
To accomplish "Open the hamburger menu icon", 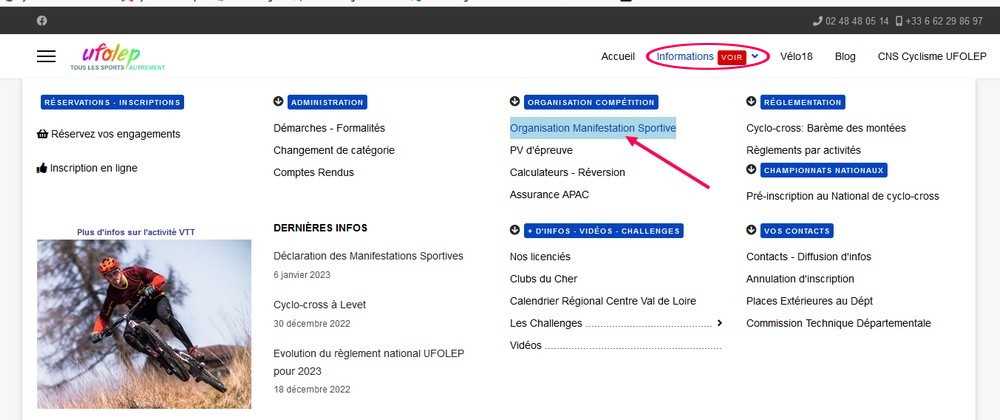I will (x=46, y=56).
